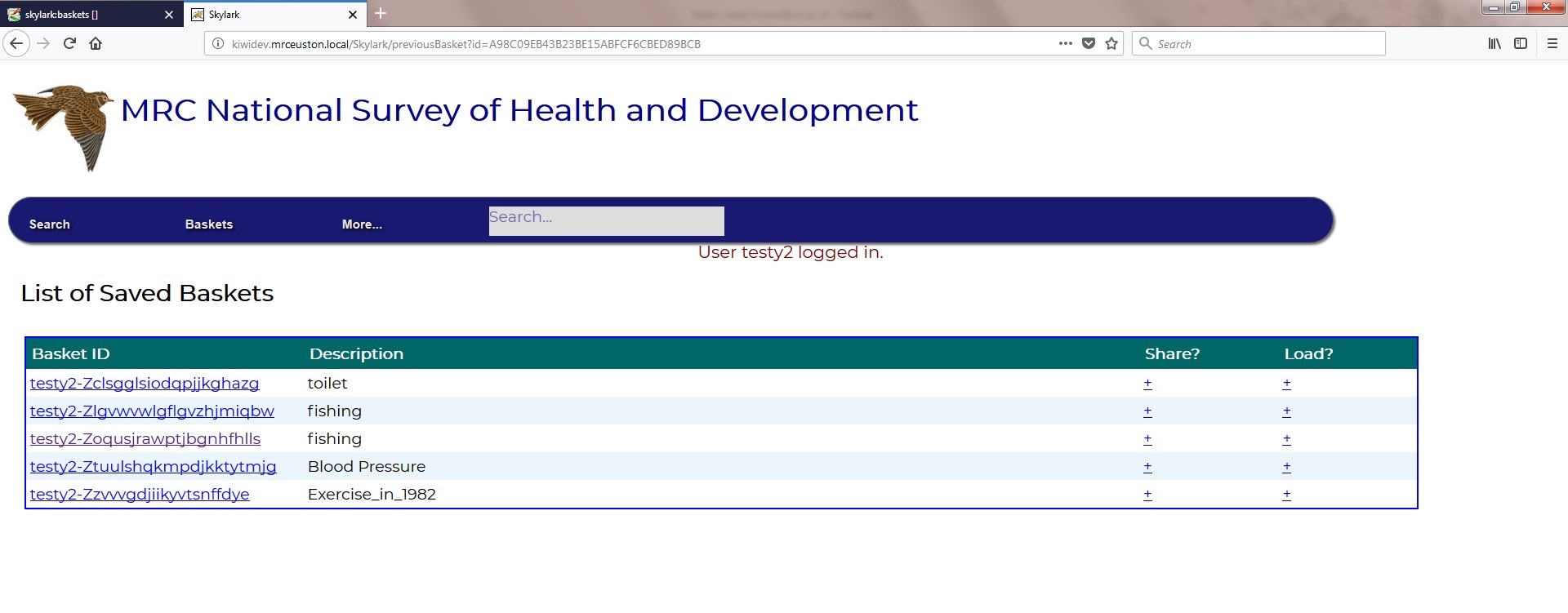Expand the More... menu
1568x613 pixels.
[x=362, y=224]
